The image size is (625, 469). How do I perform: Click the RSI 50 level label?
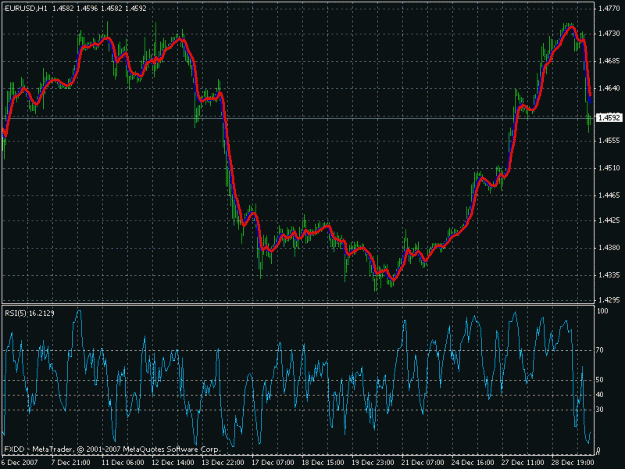(600, 380)
